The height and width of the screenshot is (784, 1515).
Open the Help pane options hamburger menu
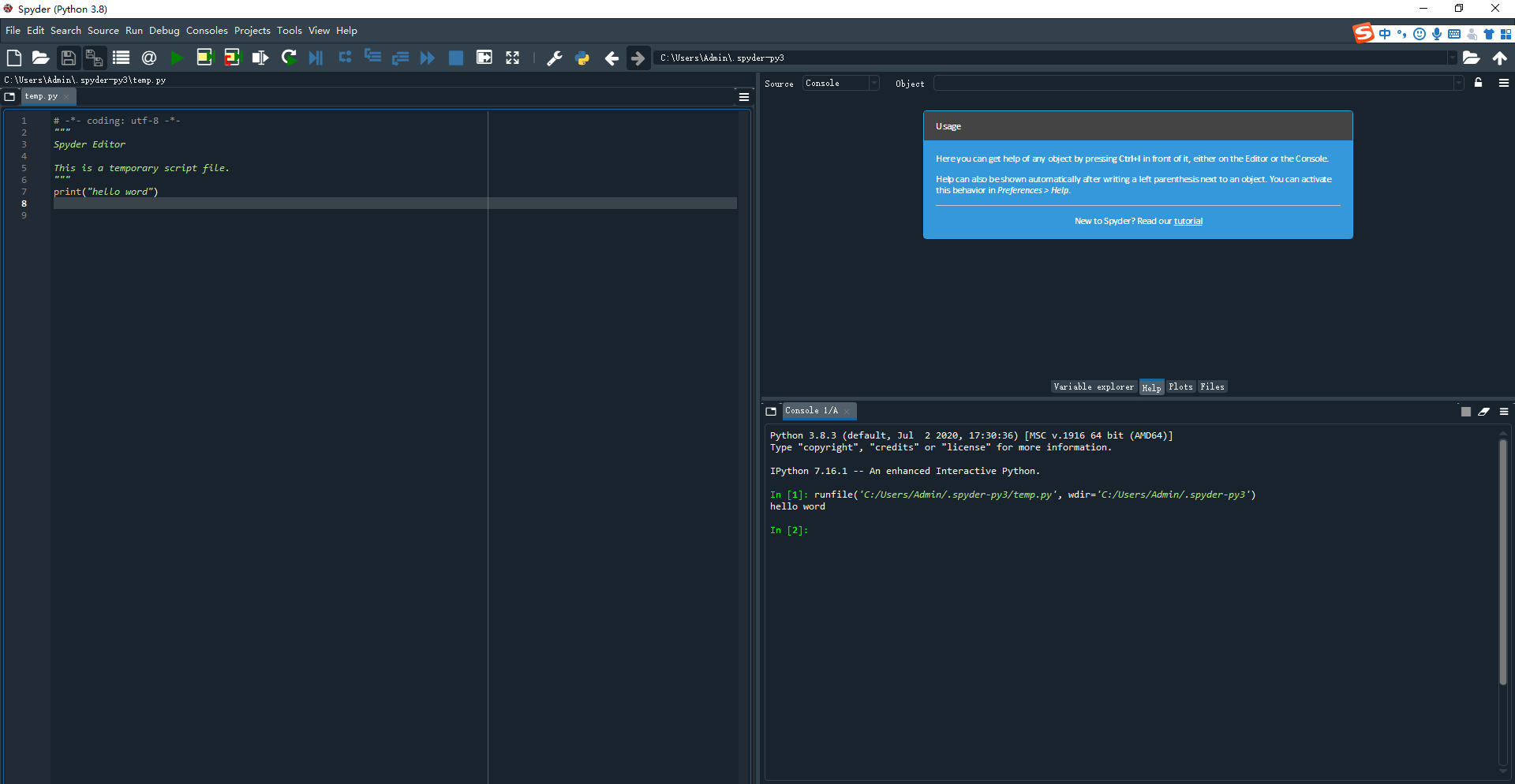(1504, 83)
